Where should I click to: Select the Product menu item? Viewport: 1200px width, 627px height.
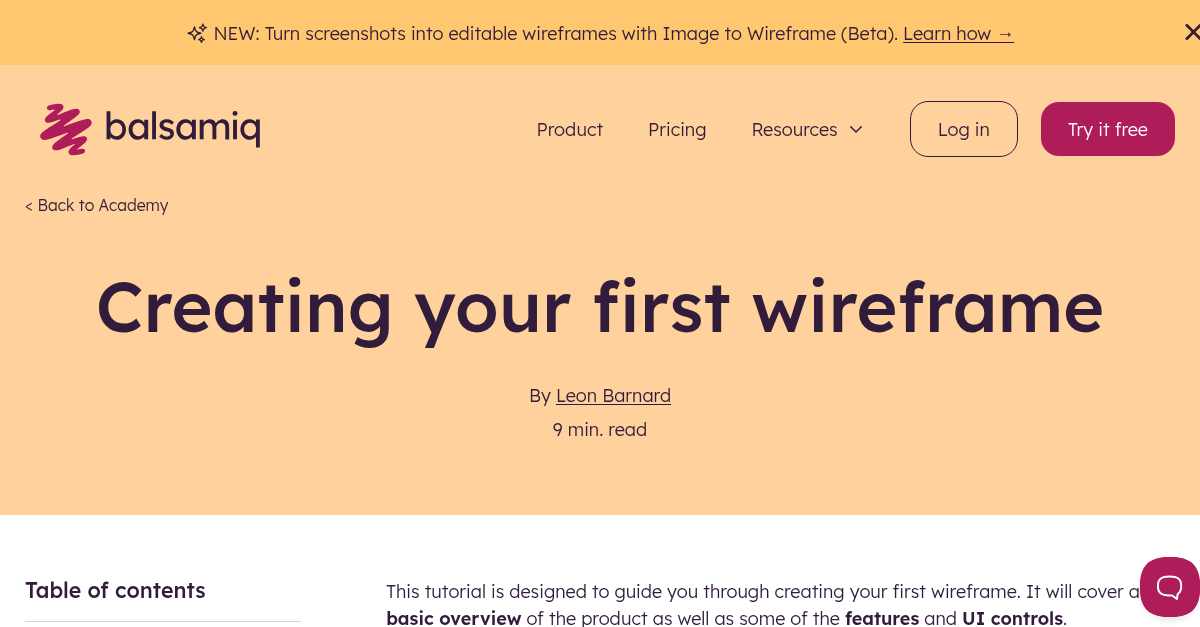(569, 129)
